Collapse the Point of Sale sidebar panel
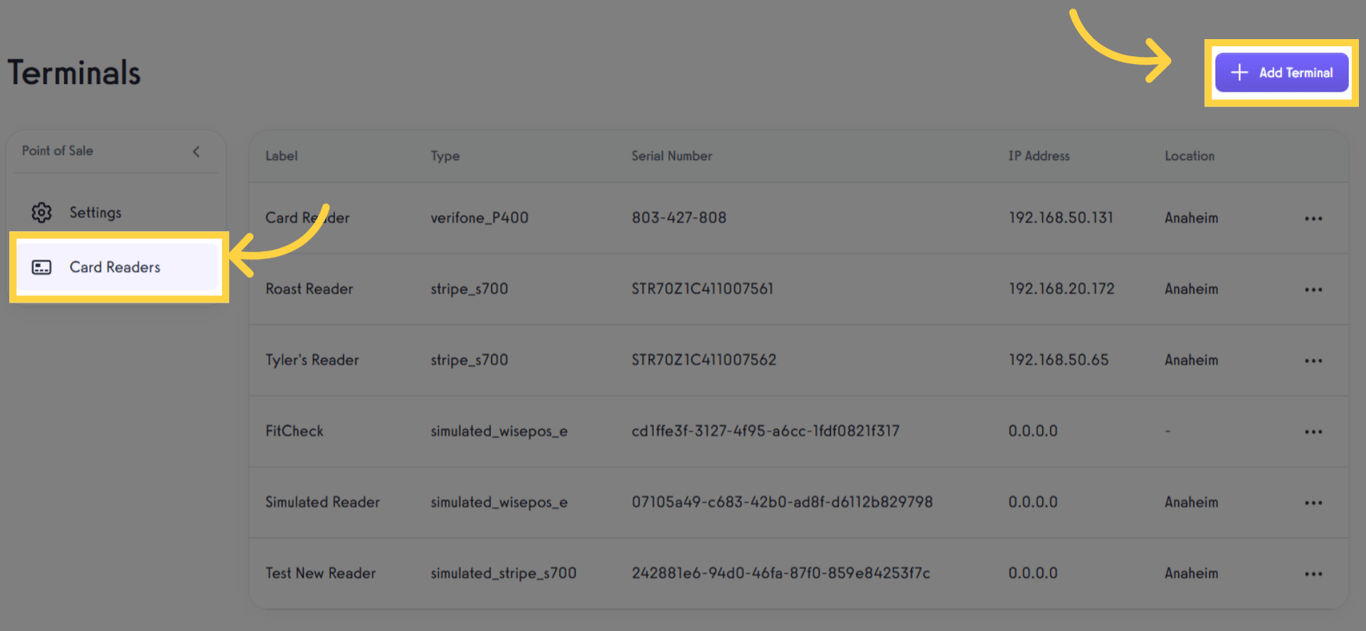 click(x=196, y=151)
